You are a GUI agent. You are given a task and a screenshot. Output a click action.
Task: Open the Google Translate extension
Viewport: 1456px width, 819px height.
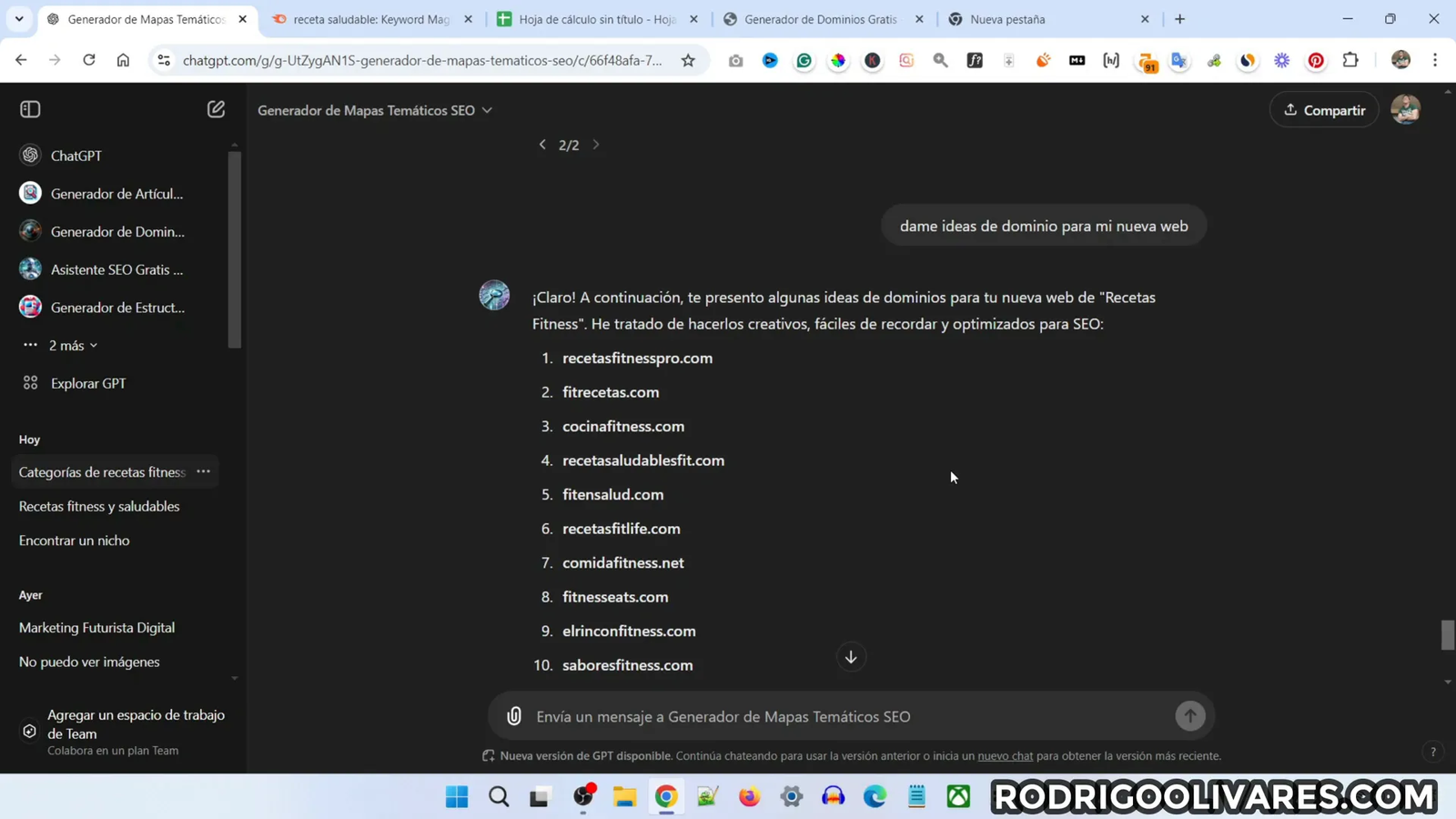pyautogui.click(x=1179, y=60)
